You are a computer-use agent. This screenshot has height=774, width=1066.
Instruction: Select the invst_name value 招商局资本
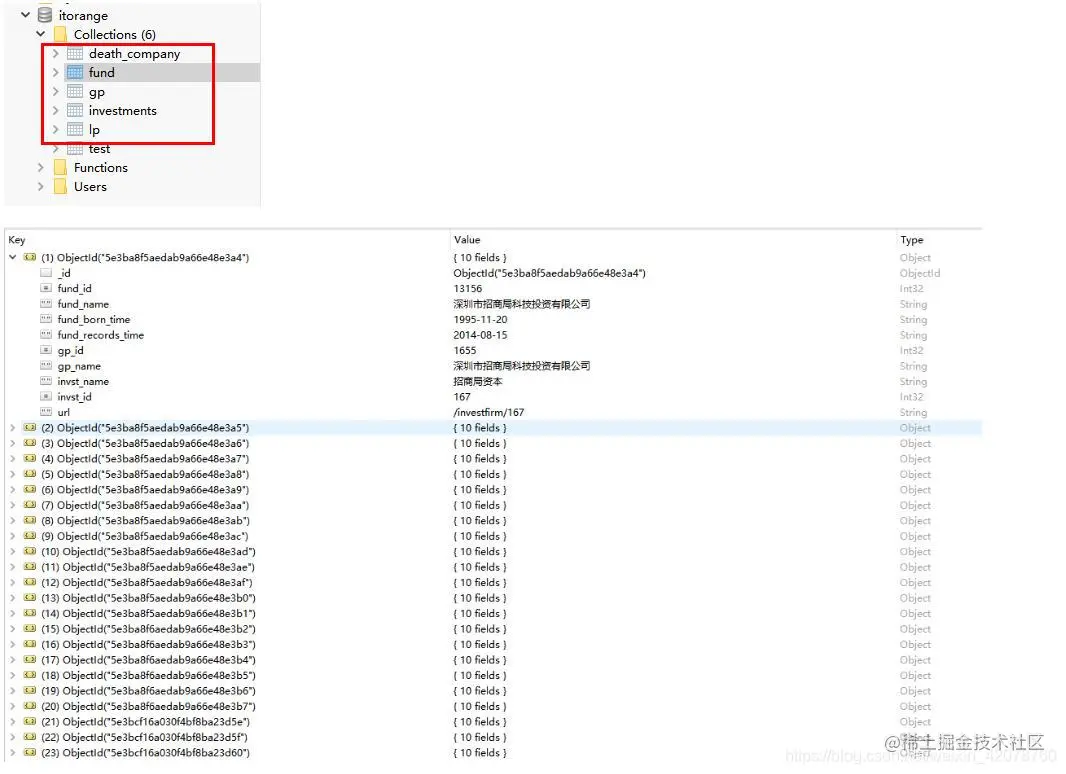tap(478, 382)
